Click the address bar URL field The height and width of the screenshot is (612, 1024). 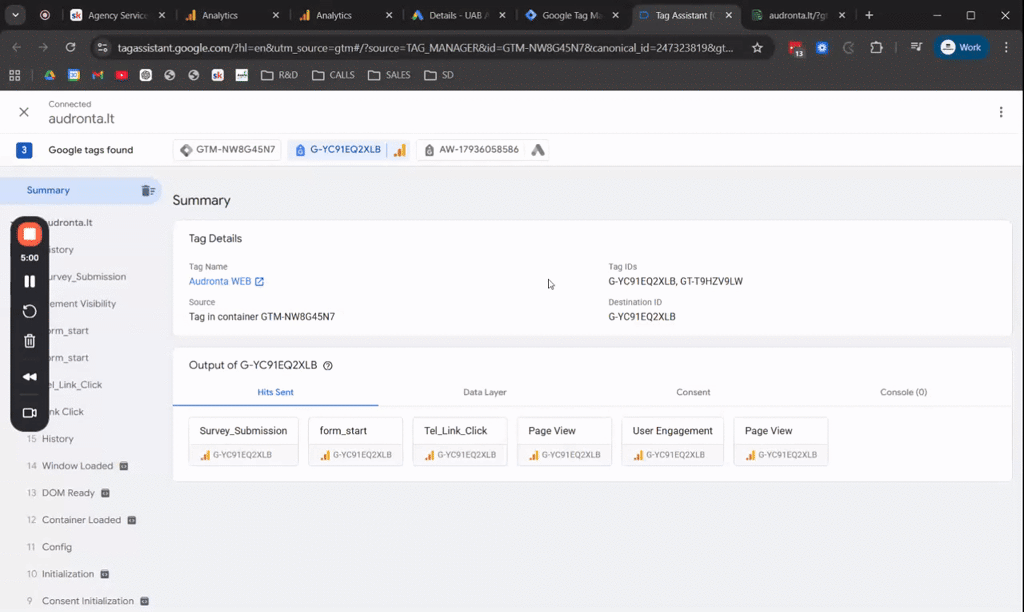point(424,48)
